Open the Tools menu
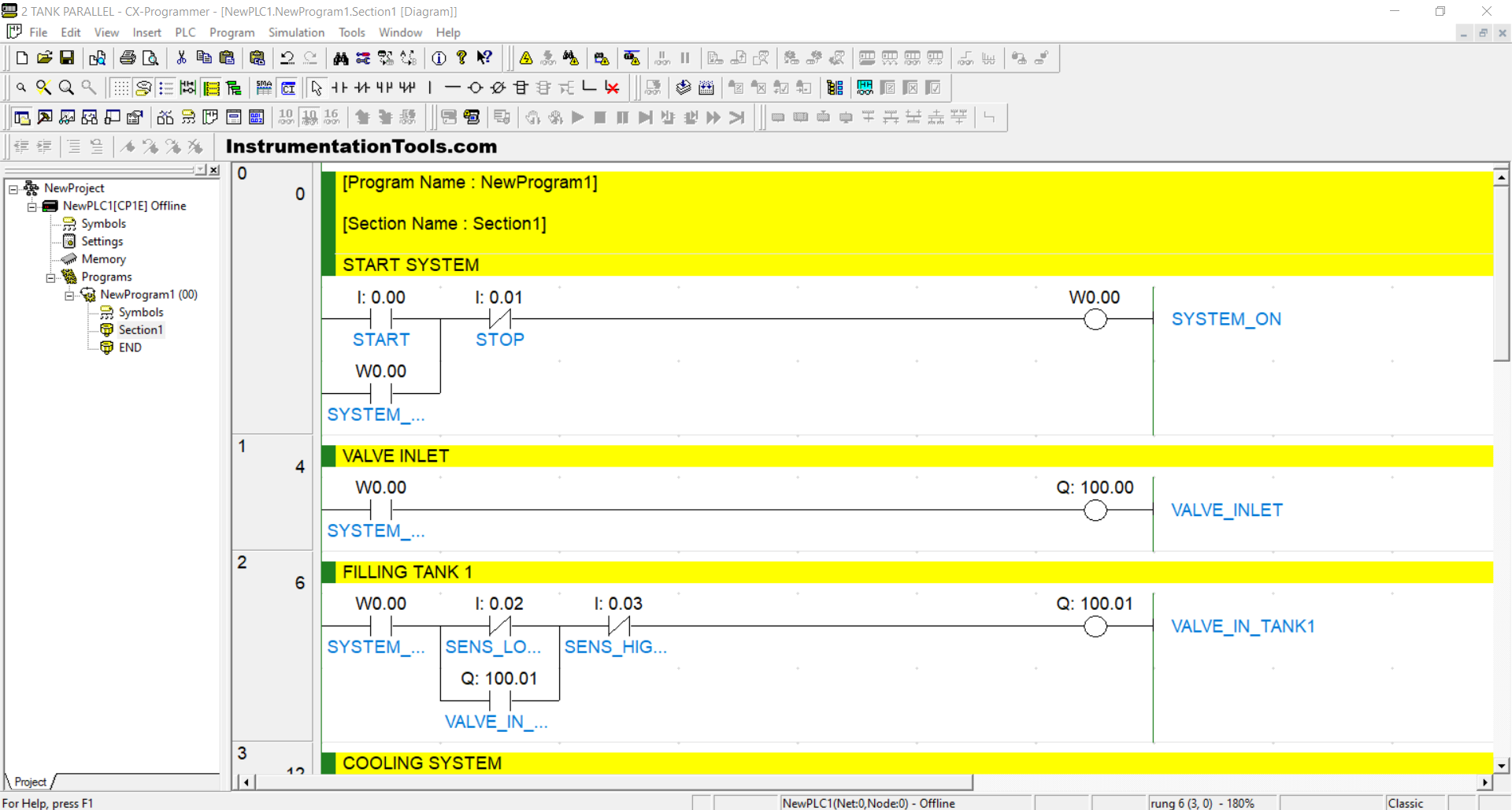Image resolution: width=1512 pixels, height=810 pixels. point(351,32)
